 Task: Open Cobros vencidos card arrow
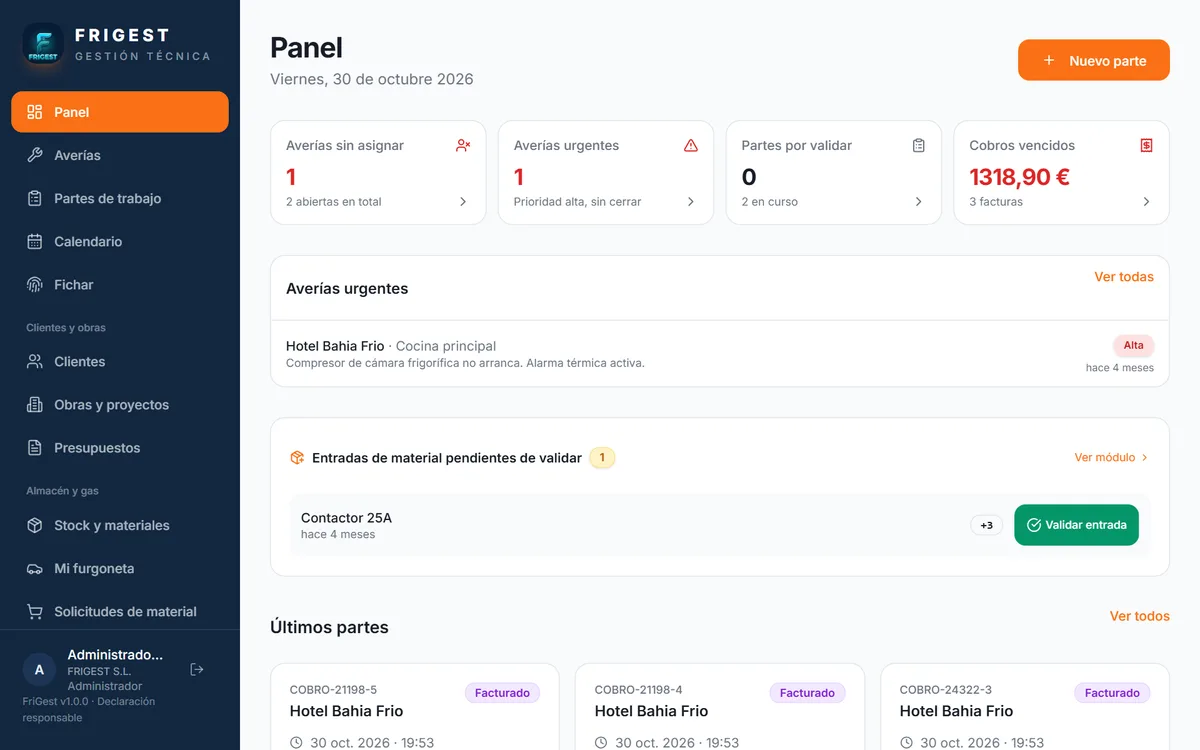point(1146,202)
